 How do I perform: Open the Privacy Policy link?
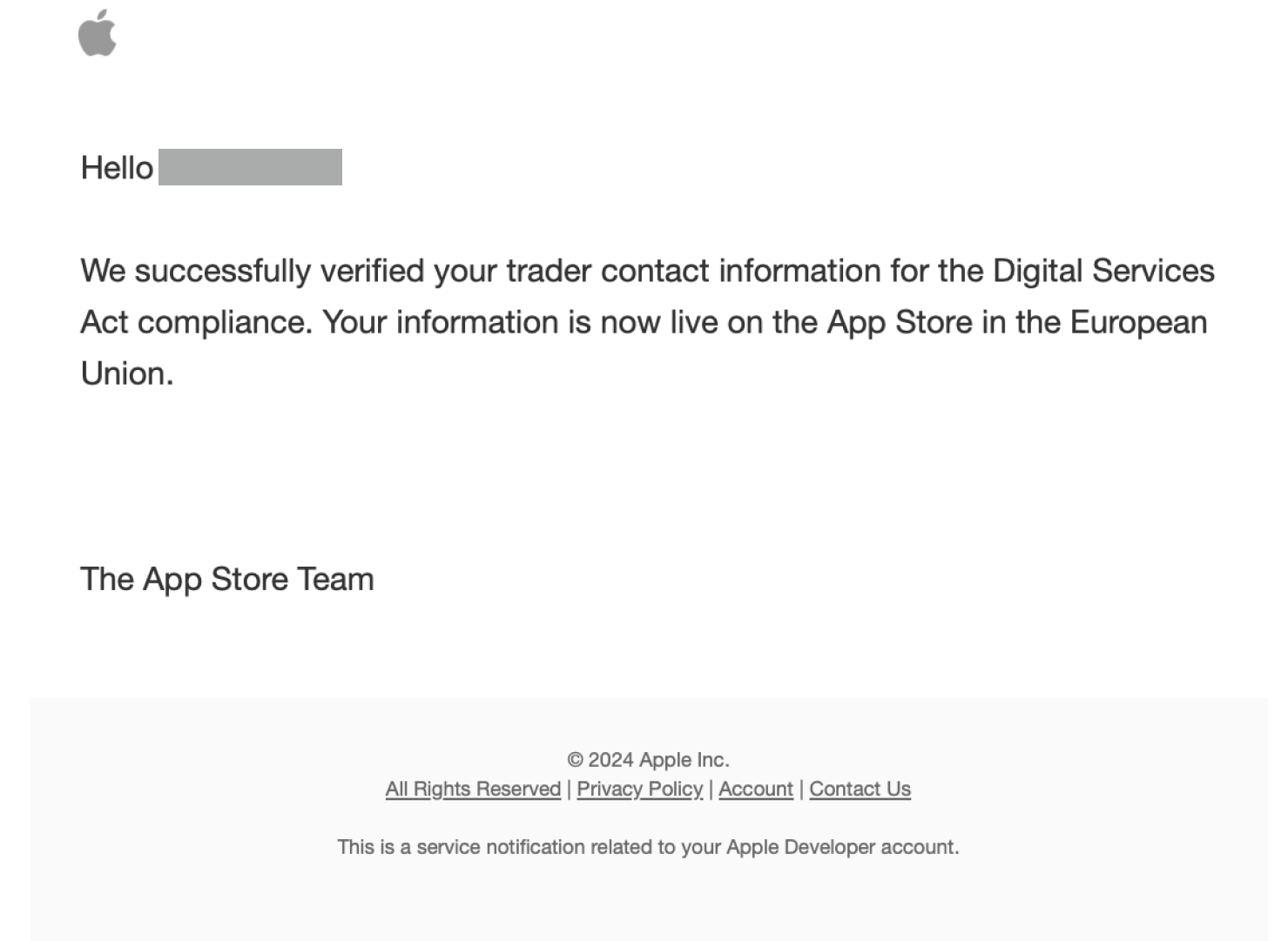pyautogui.click(x=639, y=789)
